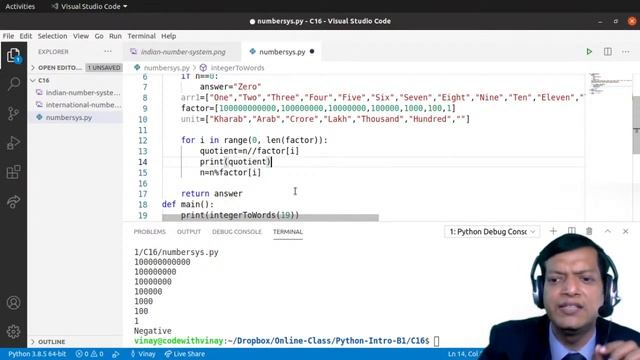Kill terminal with trash icon
This screenshot has width=640, height=360.
[x=589, y=231]
